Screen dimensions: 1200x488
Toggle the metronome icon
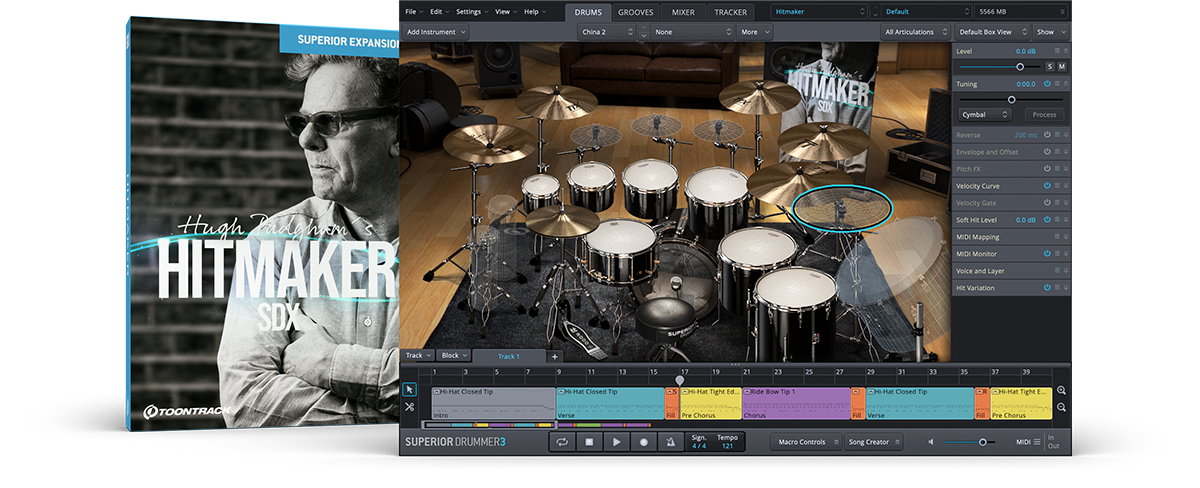click(670, 441)
